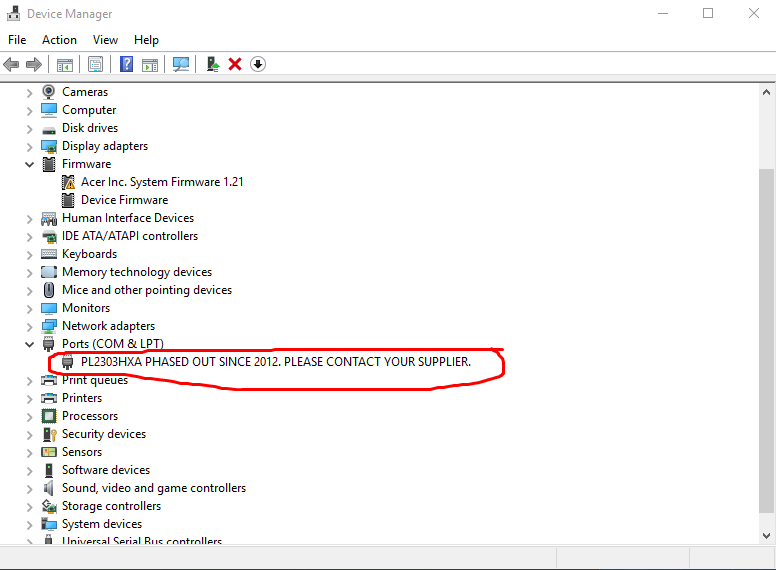Click the Keyboards icon
The width and height of the screenshot is (776, 570).
tap(49, 254)
